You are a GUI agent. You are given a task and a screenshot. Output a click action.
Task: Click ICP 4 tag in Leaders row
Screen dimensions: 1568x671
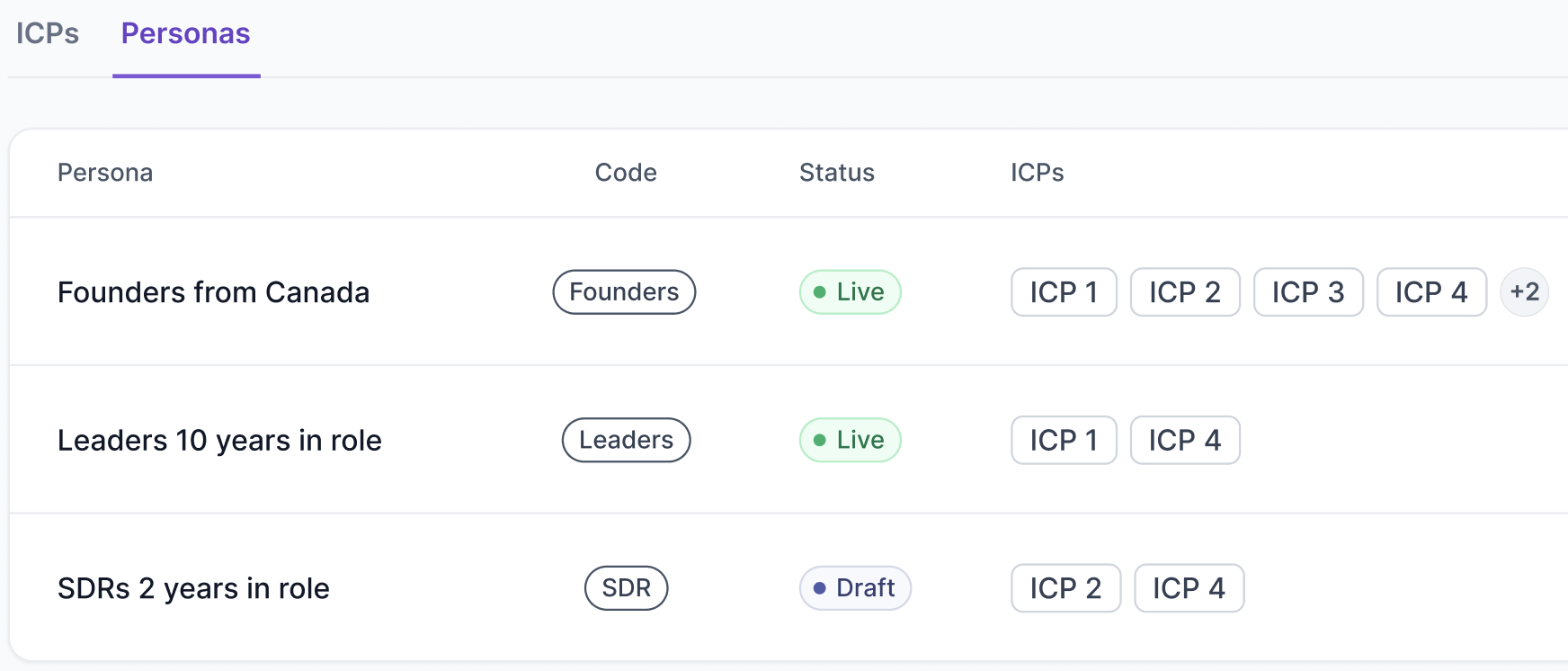pos(1185,441)
